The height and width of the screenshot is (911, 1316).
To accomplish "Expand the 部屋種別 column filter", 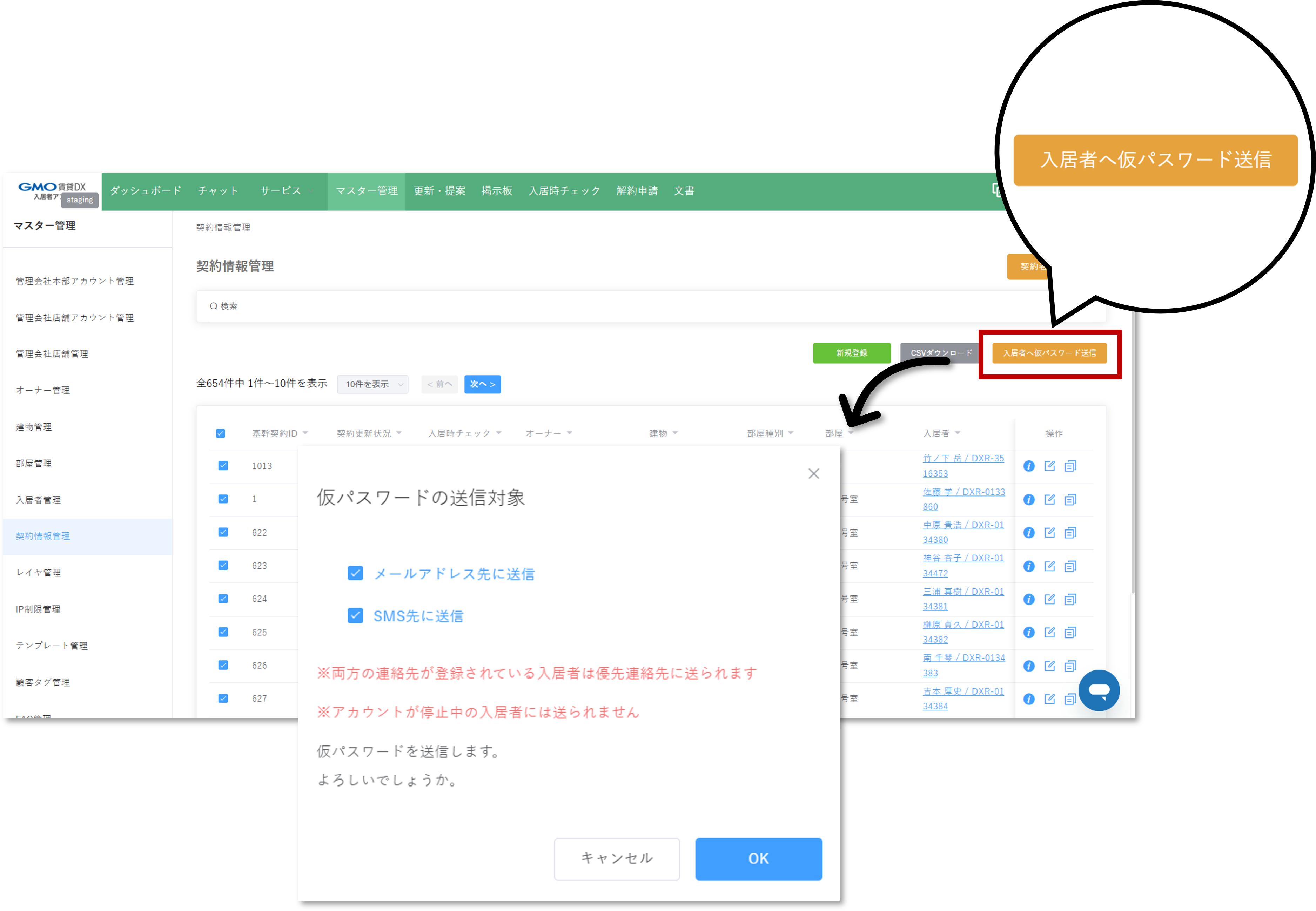I will [x=769, y=433].
